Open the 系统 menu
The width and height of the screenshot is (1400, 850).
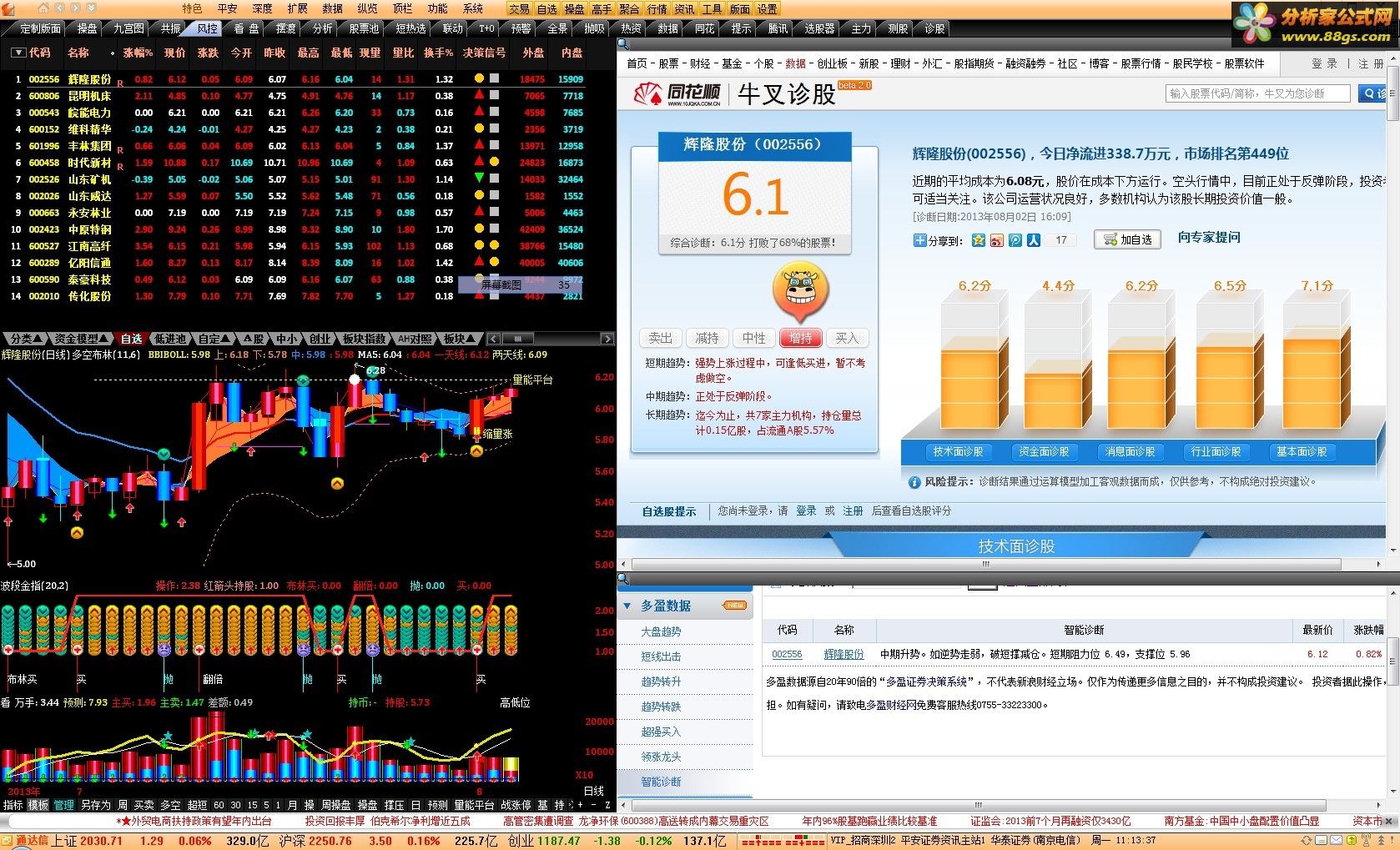[473, 8]
